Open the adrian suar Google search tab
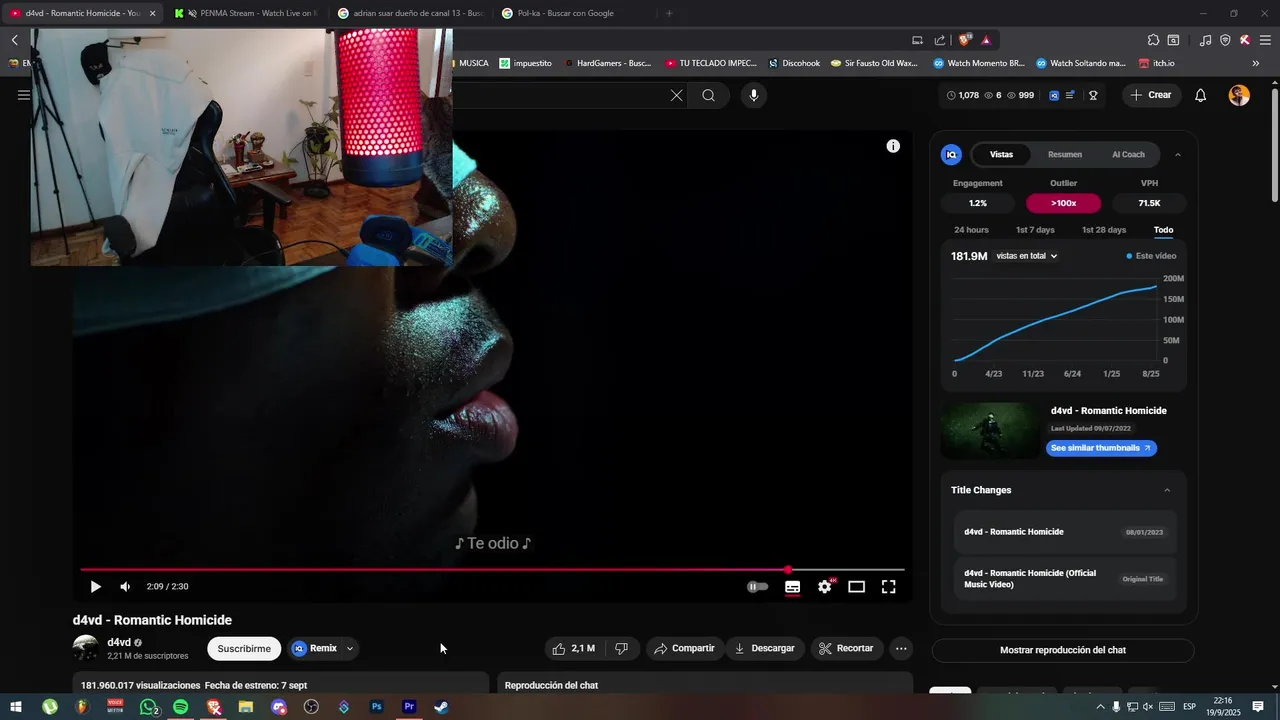This screenshot has height=720, width=1280. [x=409, y=13]
